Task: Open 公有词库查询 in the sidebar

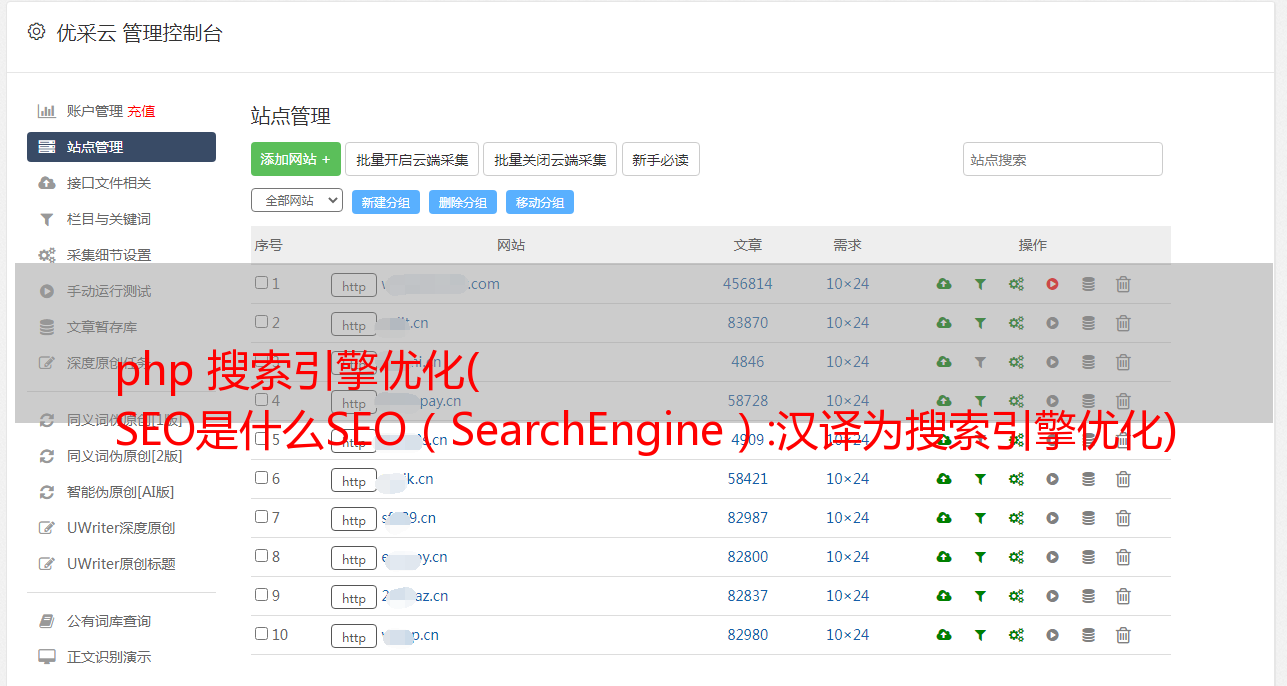Action: (x=109, y=622)
